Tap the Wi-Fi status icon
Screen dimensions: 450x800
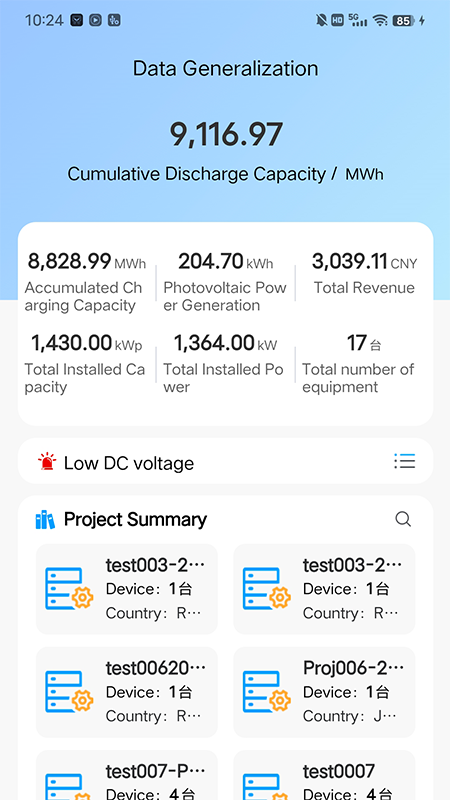(x=380, y=20)
